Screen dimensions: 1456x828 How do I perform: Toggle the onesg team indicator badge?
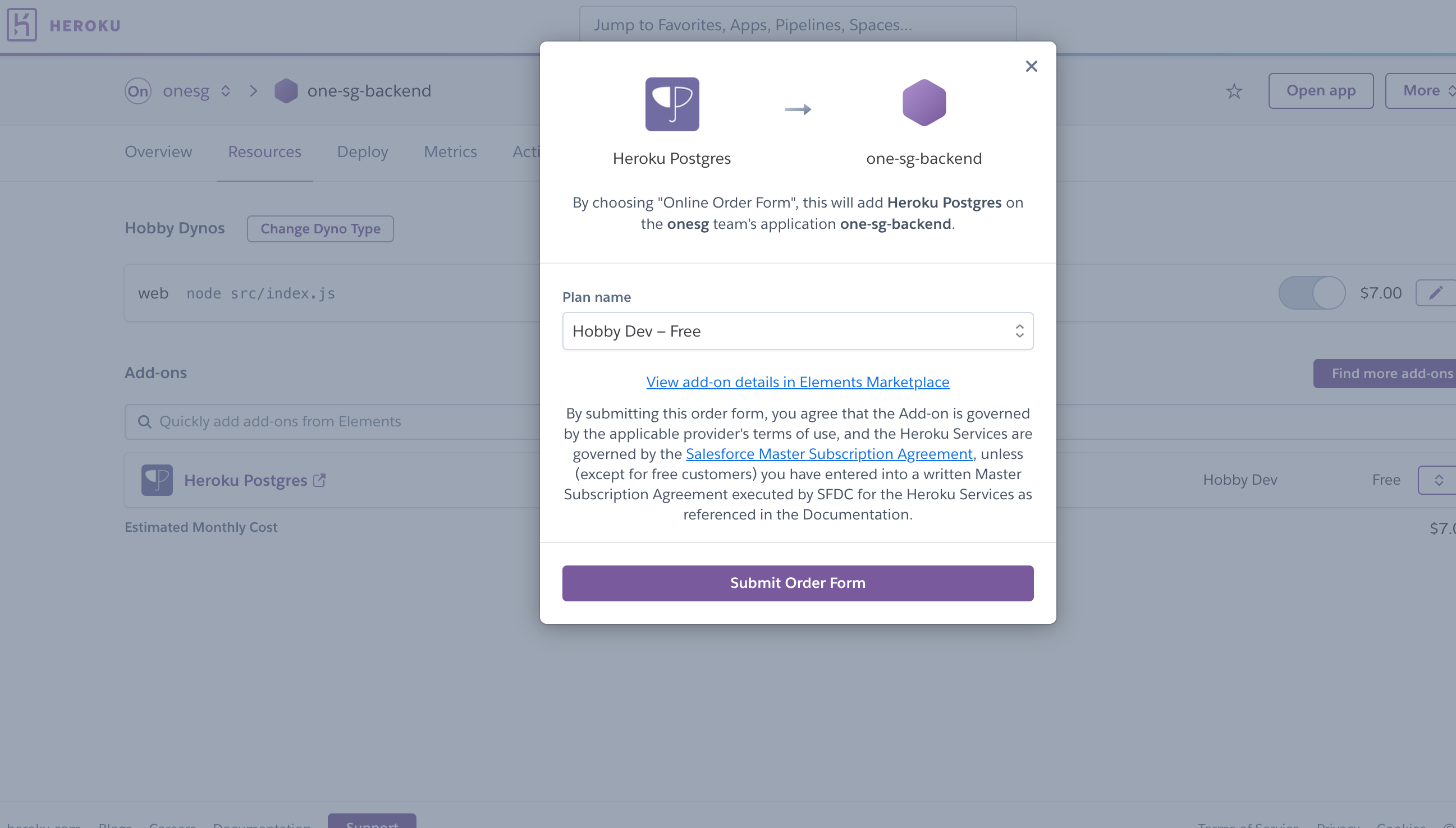coord(138,90)
